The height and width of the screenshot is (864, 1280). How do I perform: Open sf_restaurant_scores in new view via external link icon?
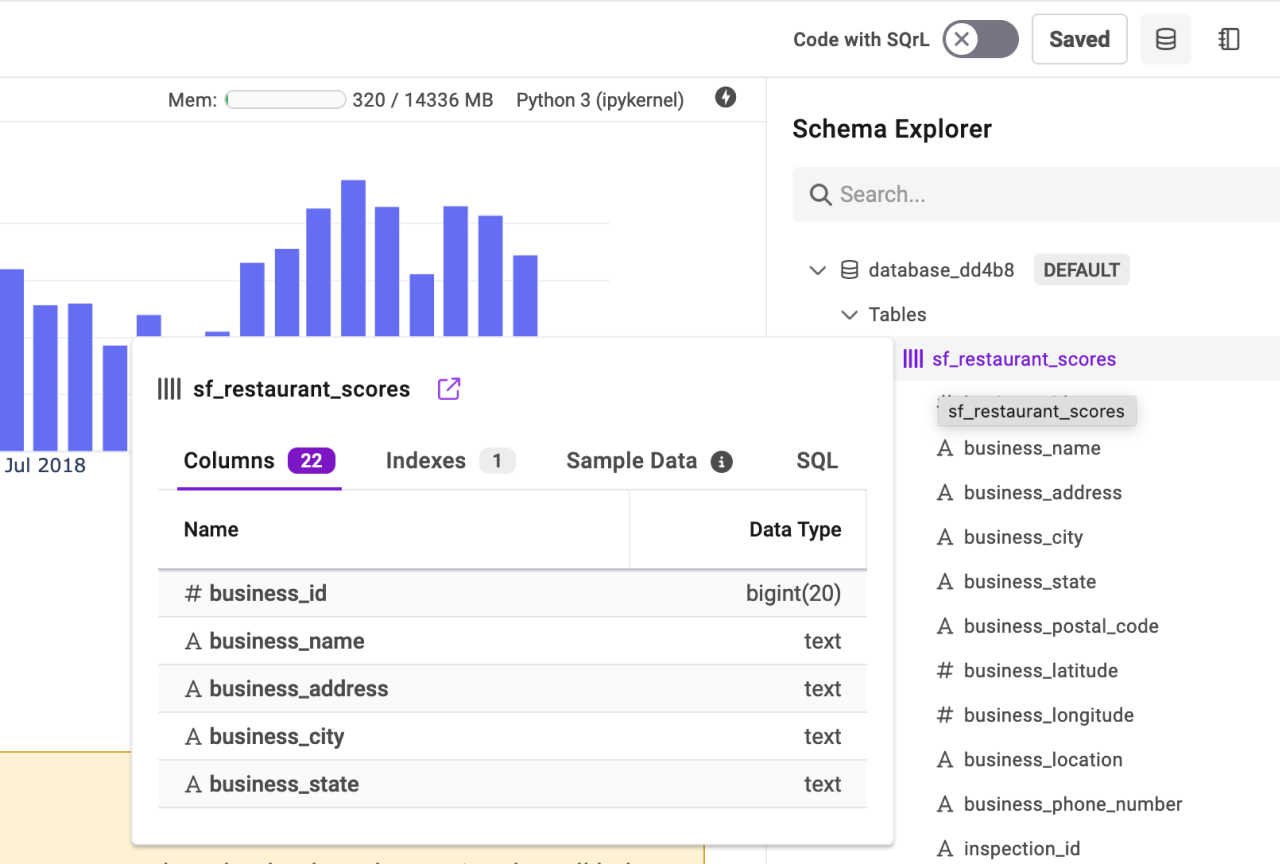[x=448, y=389]
